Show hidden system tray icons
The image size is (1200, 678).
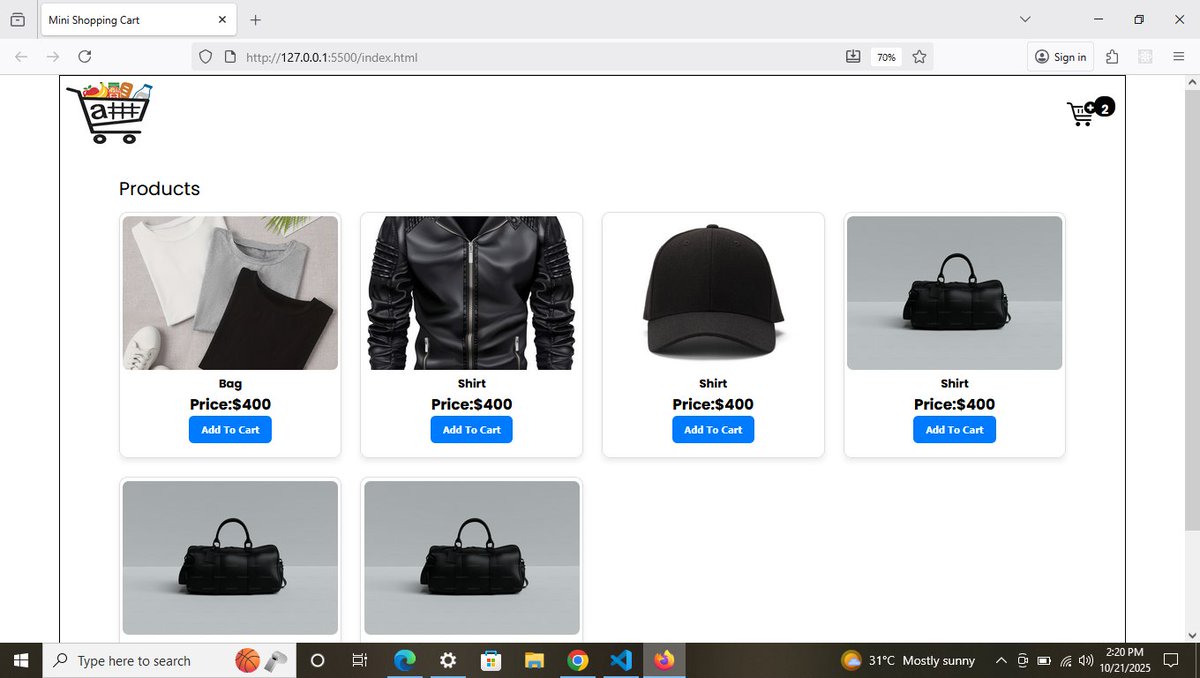(1000, 661)
